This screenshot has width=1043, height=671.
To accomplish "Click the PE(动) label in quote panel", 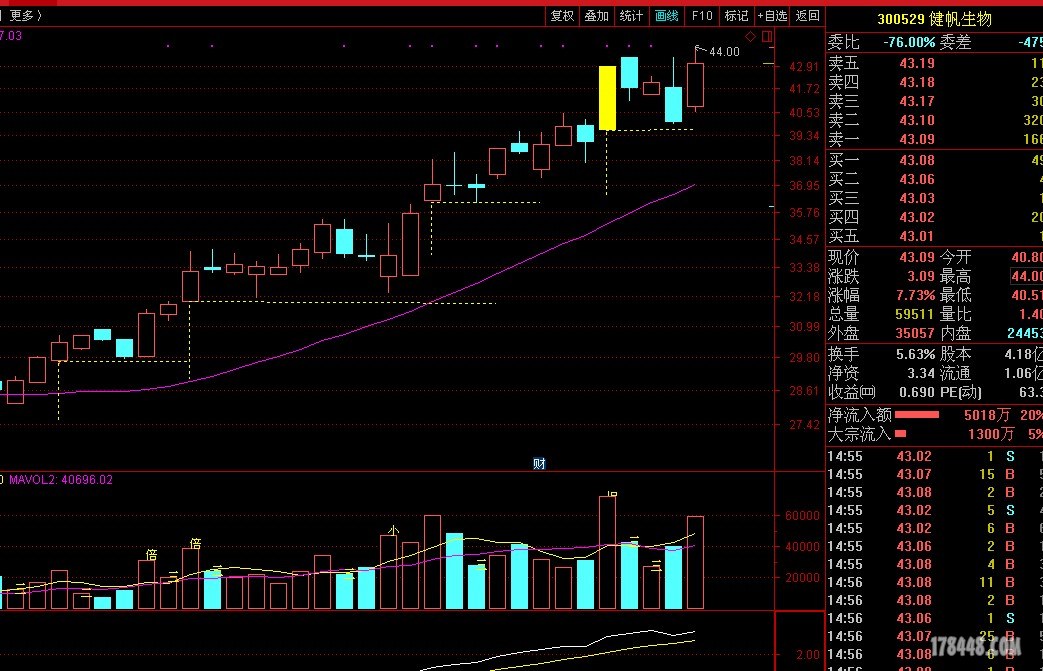I will coord(961,392).
